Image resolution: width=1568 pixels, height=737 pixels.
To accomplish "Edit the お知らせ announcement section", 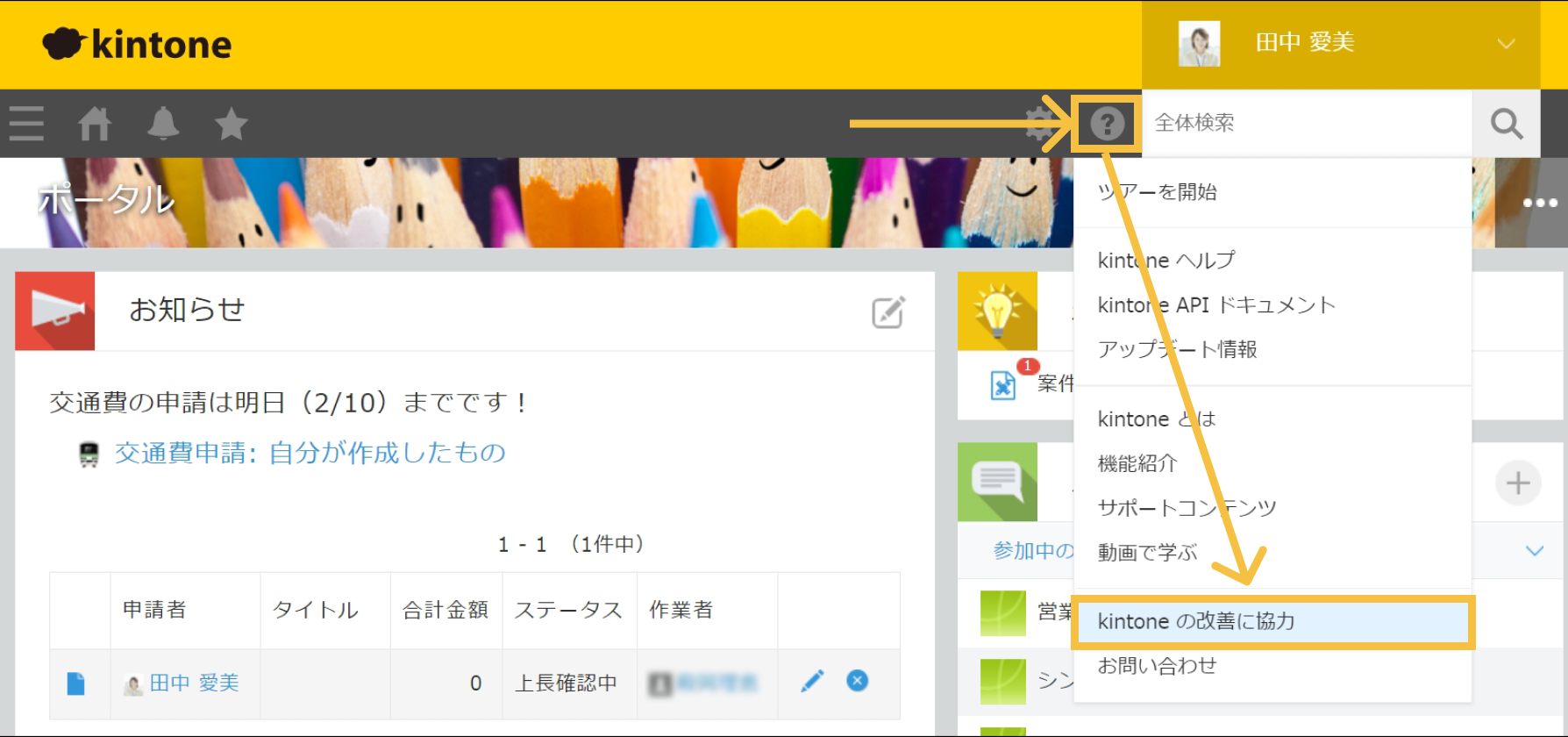I will [x=887, y=311].
